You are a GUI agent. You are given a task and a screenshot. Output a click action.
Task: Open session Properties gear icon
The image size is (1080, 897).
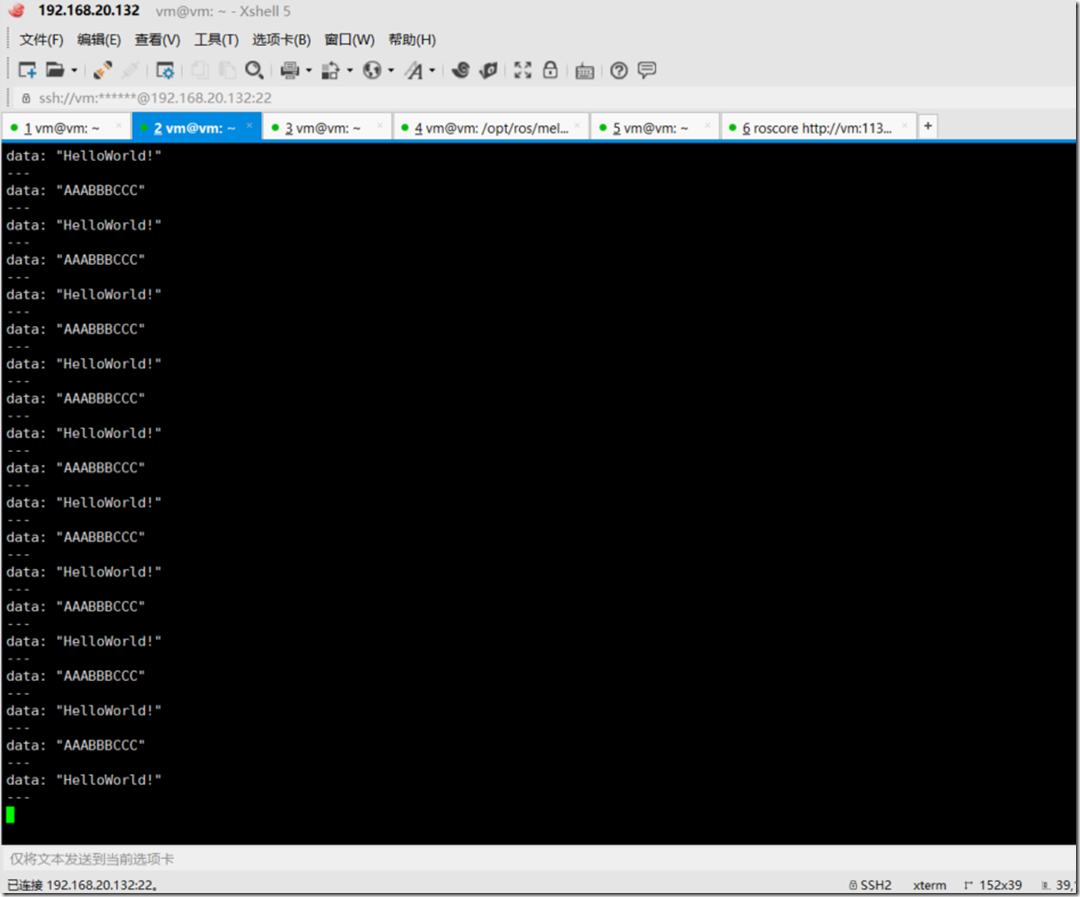(x=165, y=70)
